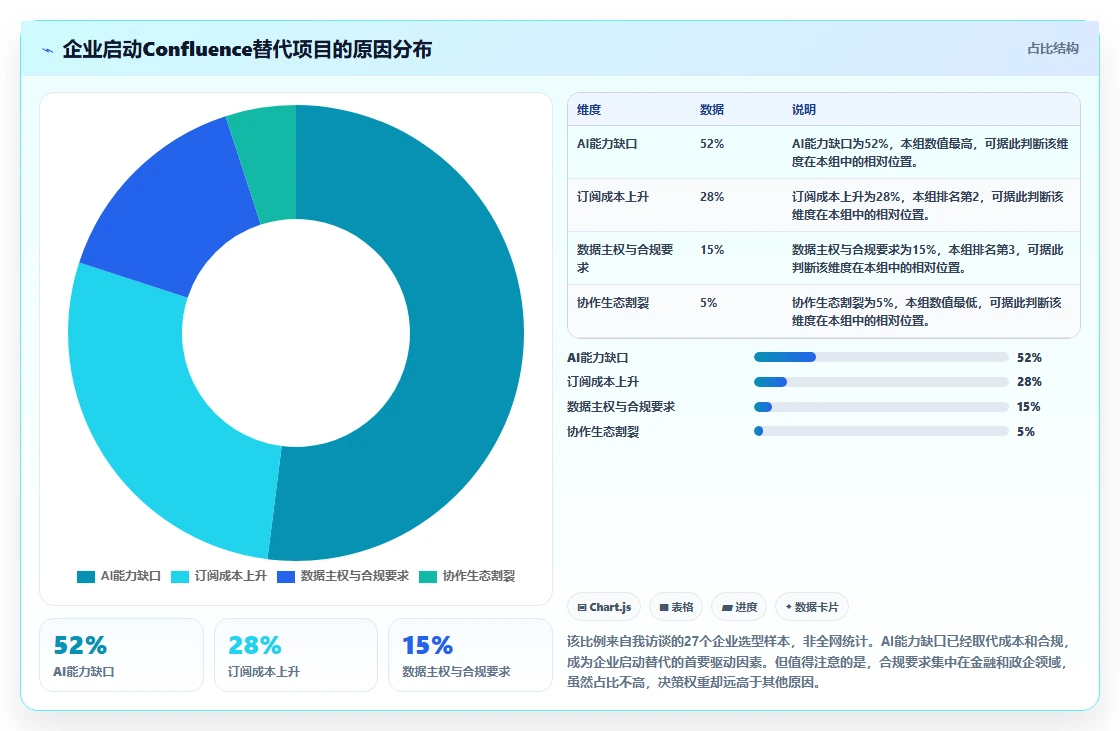
Task: Click the 协作生态割裂 progress bar
Action: tap(881, 432)
